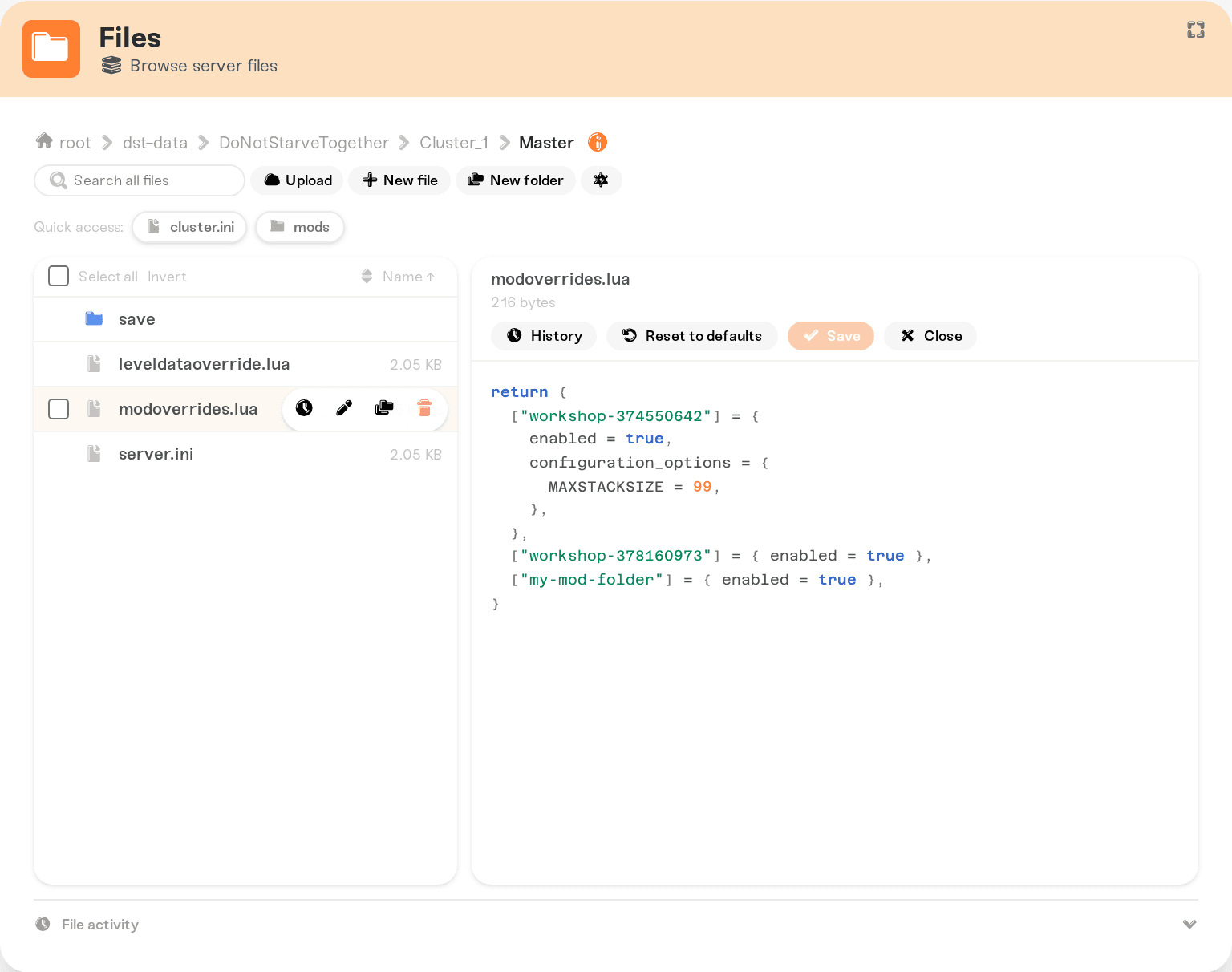Click Reset to defaults button

click(x=692, y=336)
